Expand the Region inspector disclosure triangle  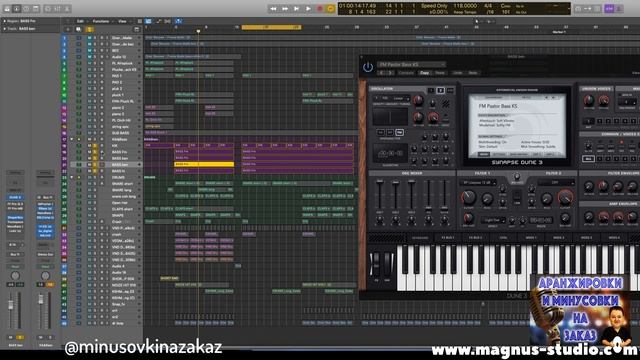[x=4, y=21]
